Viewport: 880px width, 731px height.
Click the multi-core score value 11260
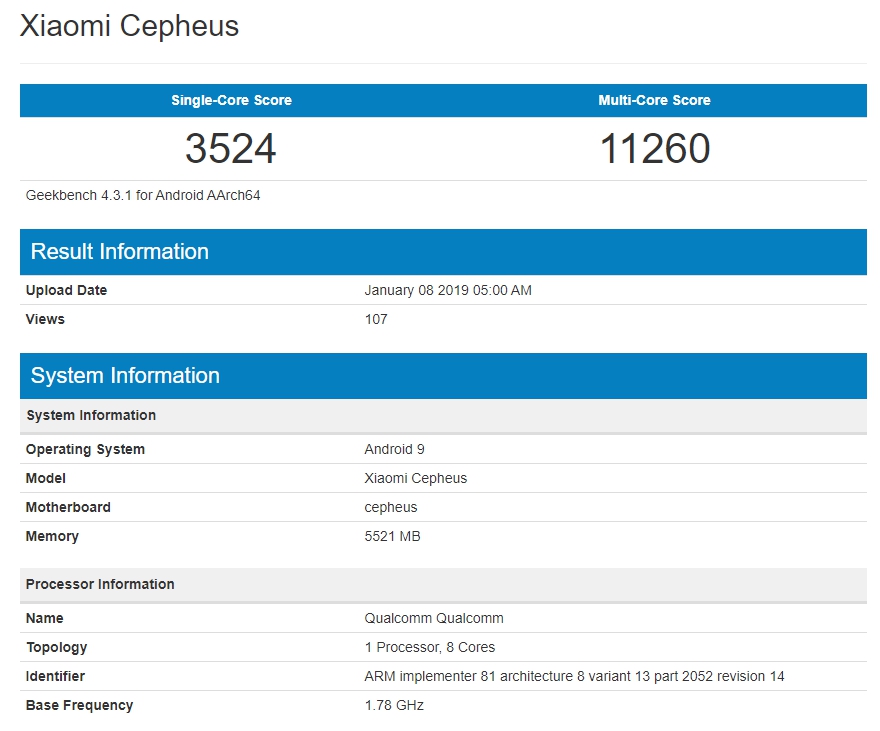click(x=655, y=149)
